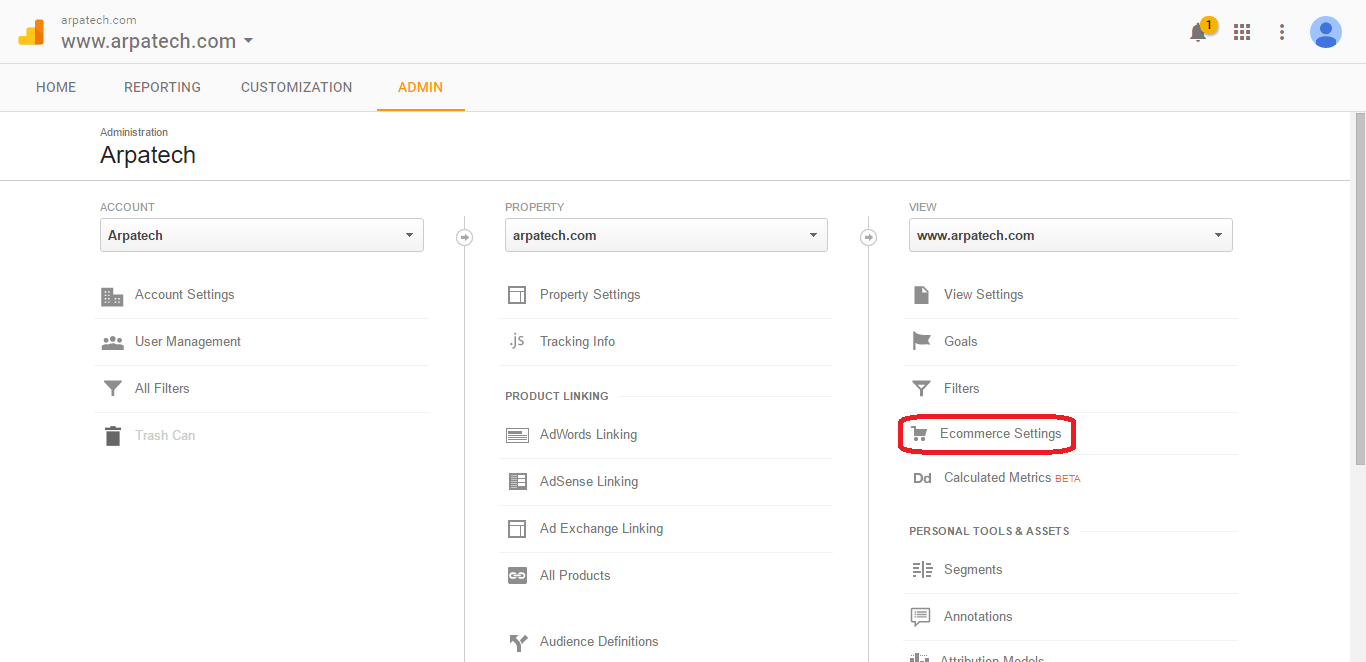Screen dimensions: 1366x662
Task: Open the Property dropdown arpatech.com
Action: tap(666, 235)
